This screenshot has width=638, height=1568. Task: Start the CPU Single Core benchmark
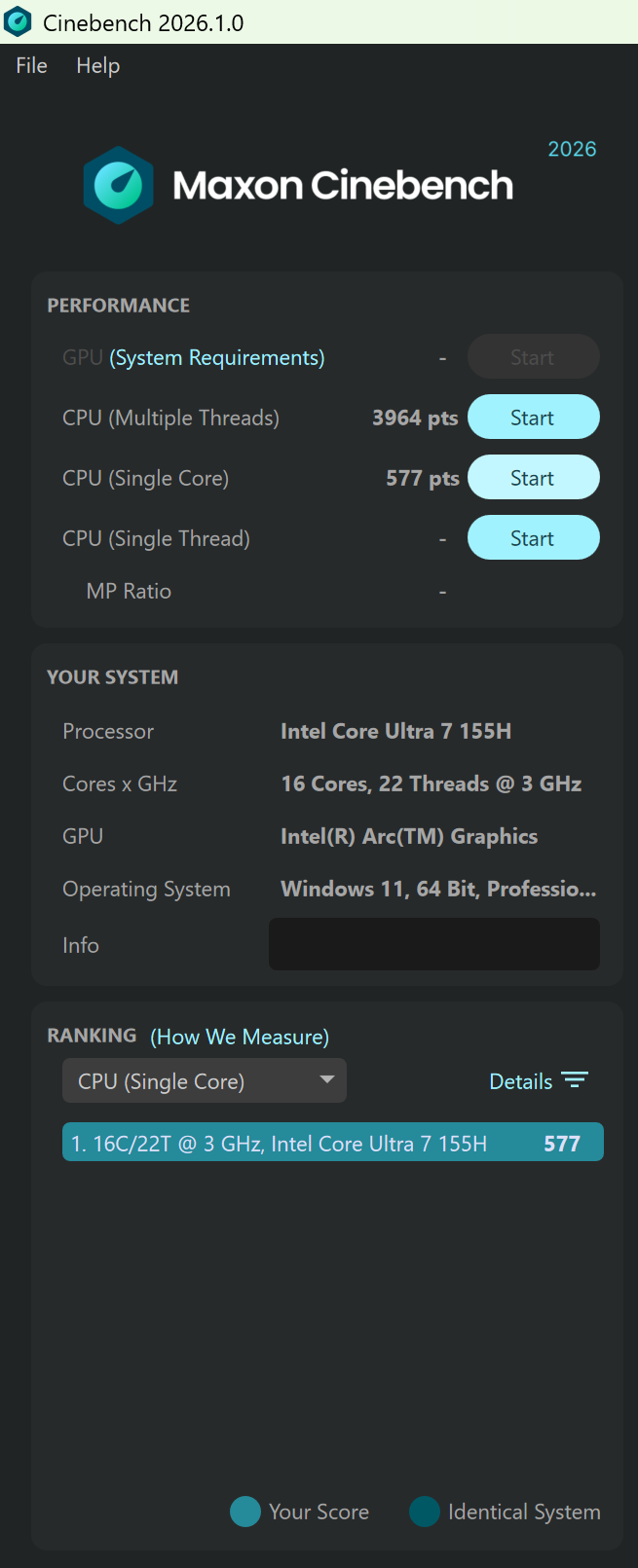(533, 478)
